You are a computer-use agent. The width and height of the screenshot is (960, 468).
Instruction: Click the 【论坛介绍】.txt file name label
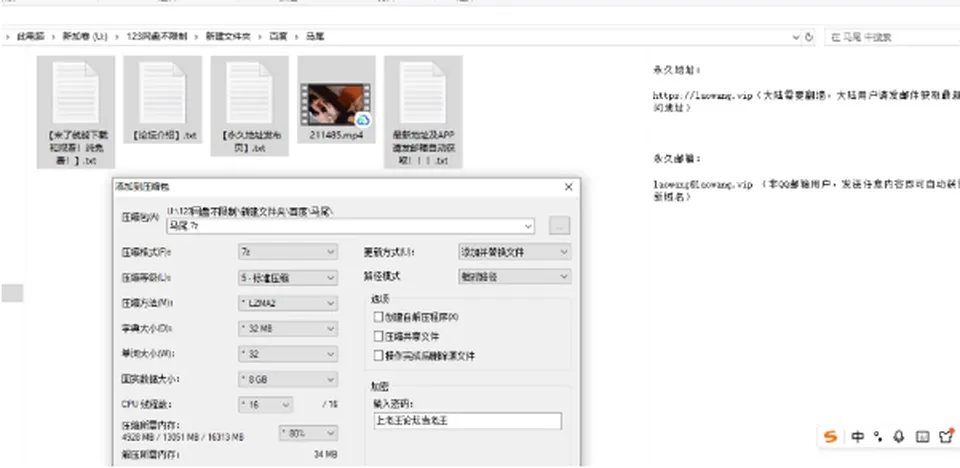(x=163, y=135)
